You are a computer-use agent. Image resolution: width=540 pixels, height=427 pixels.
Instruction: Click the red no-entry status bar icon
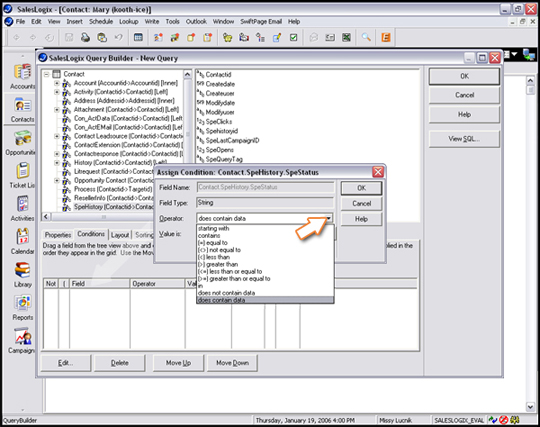504,420
